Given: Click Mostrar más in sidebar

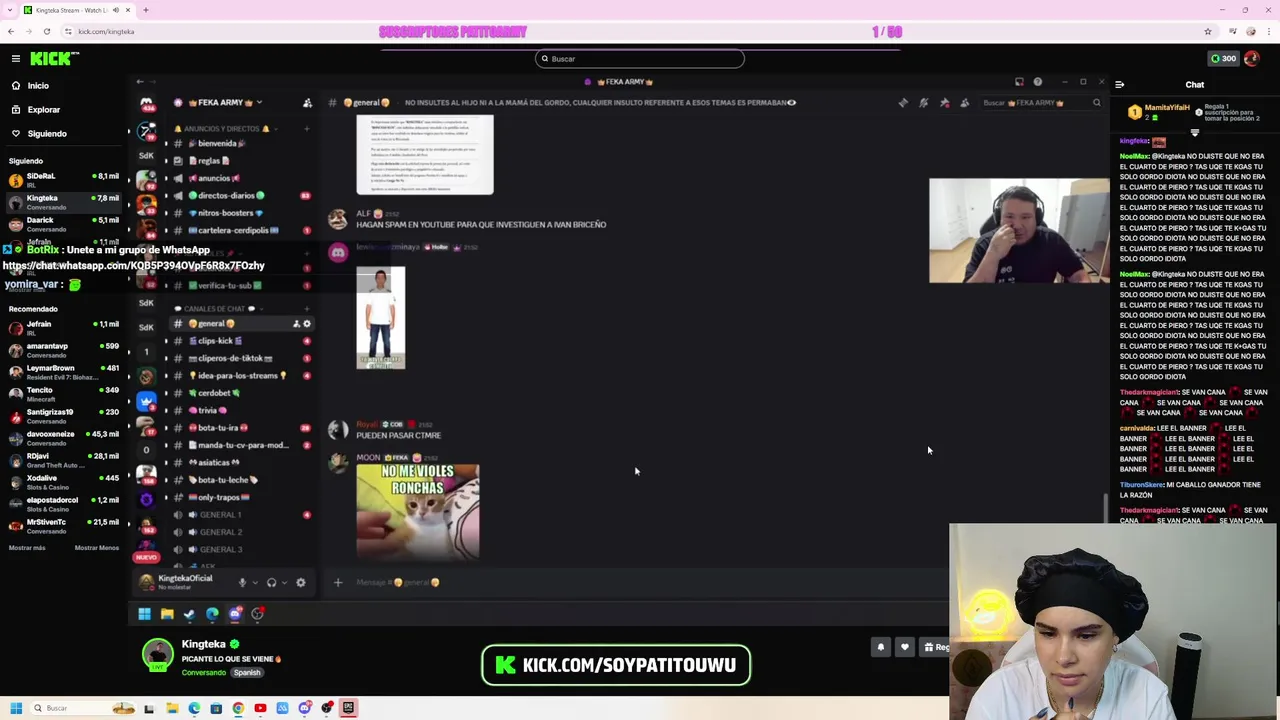Looking at the screenshot, I should (x=27, y=548).
